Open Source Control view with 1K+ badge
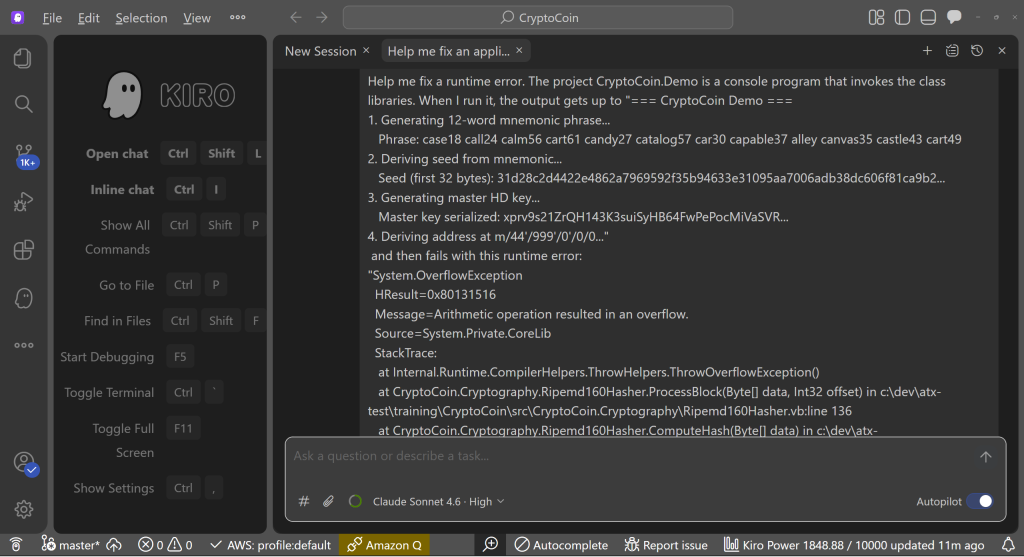This screenshot has width=1024, height=557. pos(24,156)
